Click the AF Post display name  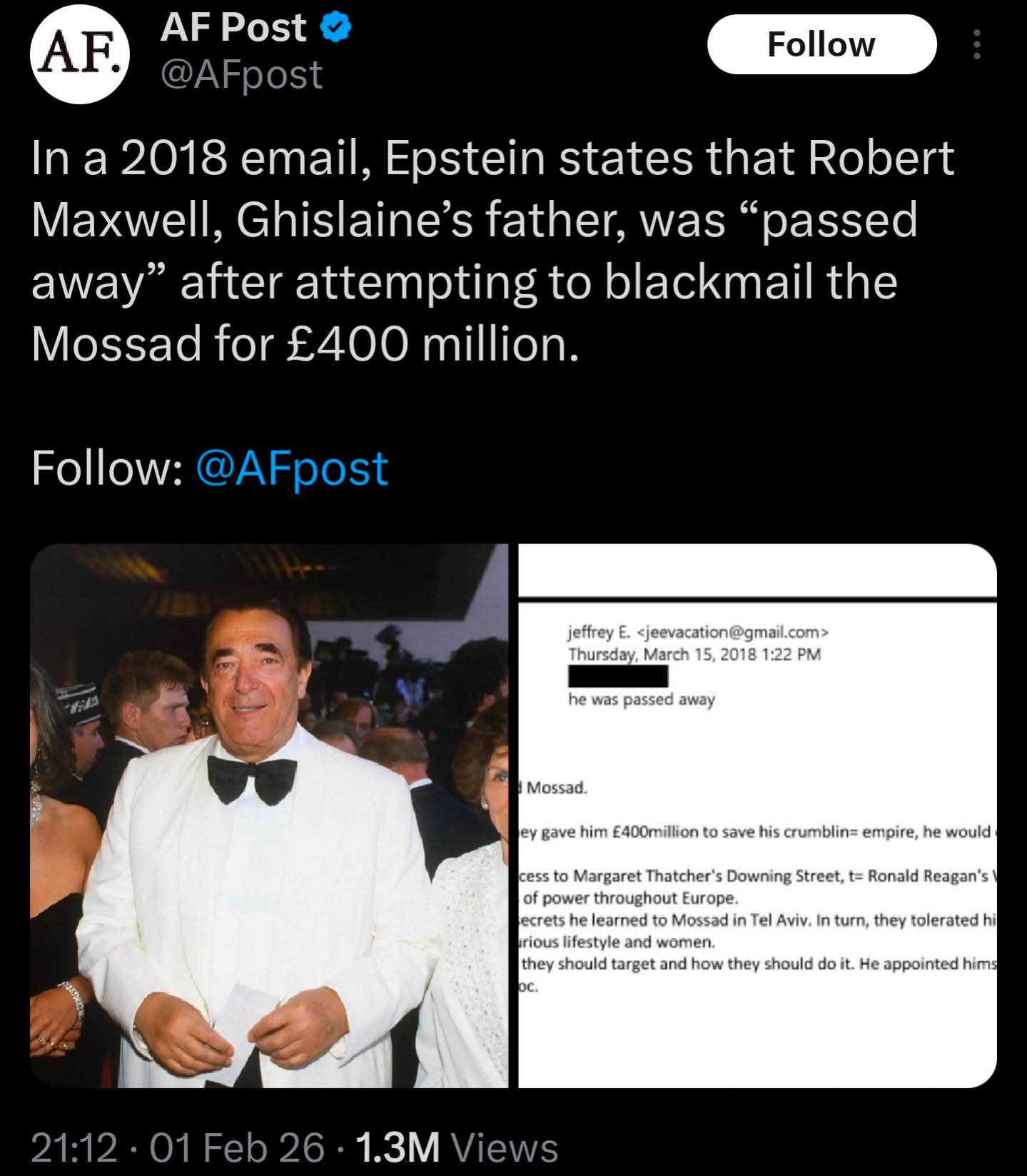233,28
